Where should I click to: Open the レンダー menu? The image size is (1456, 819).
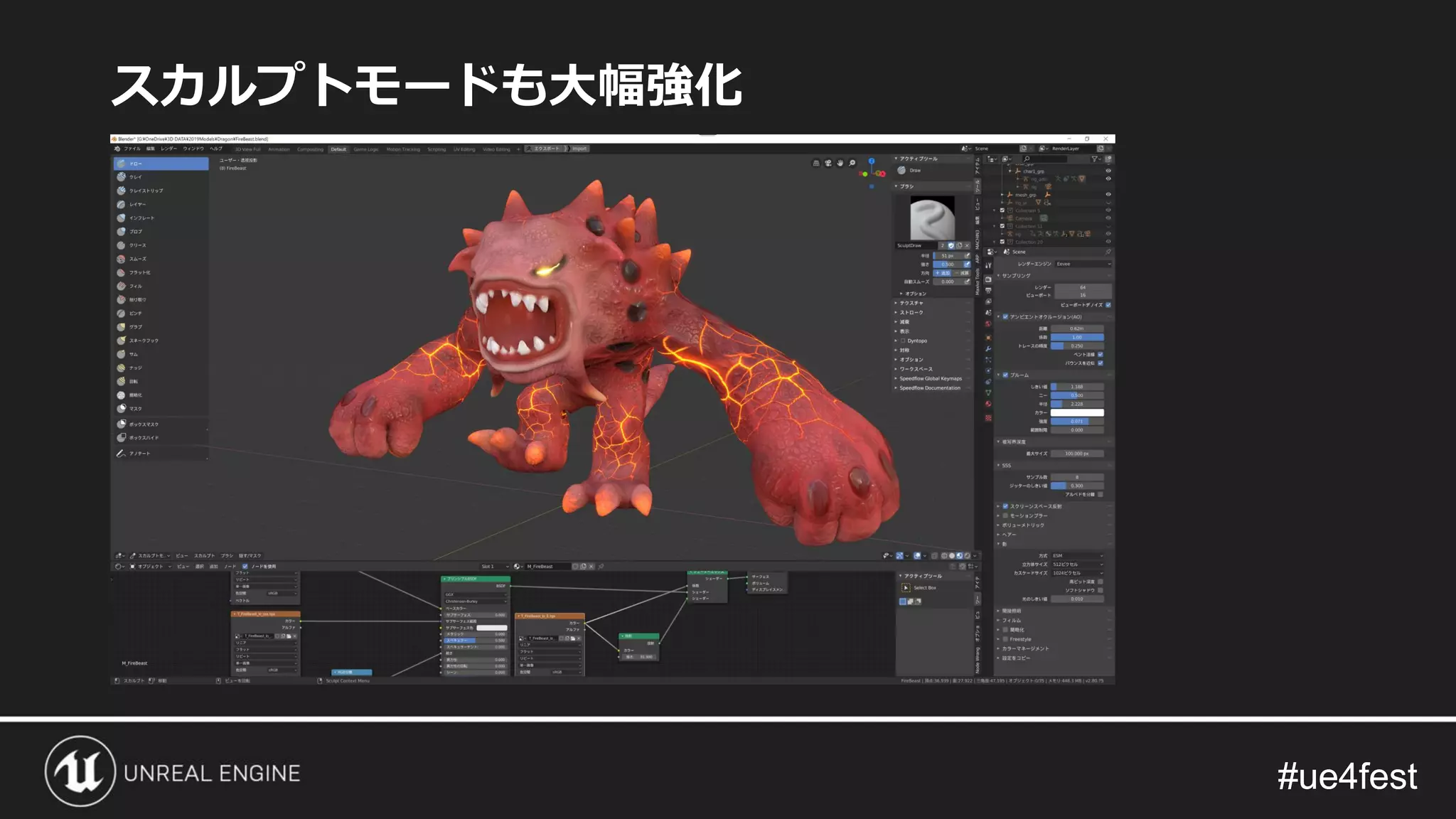pos(168,149)
